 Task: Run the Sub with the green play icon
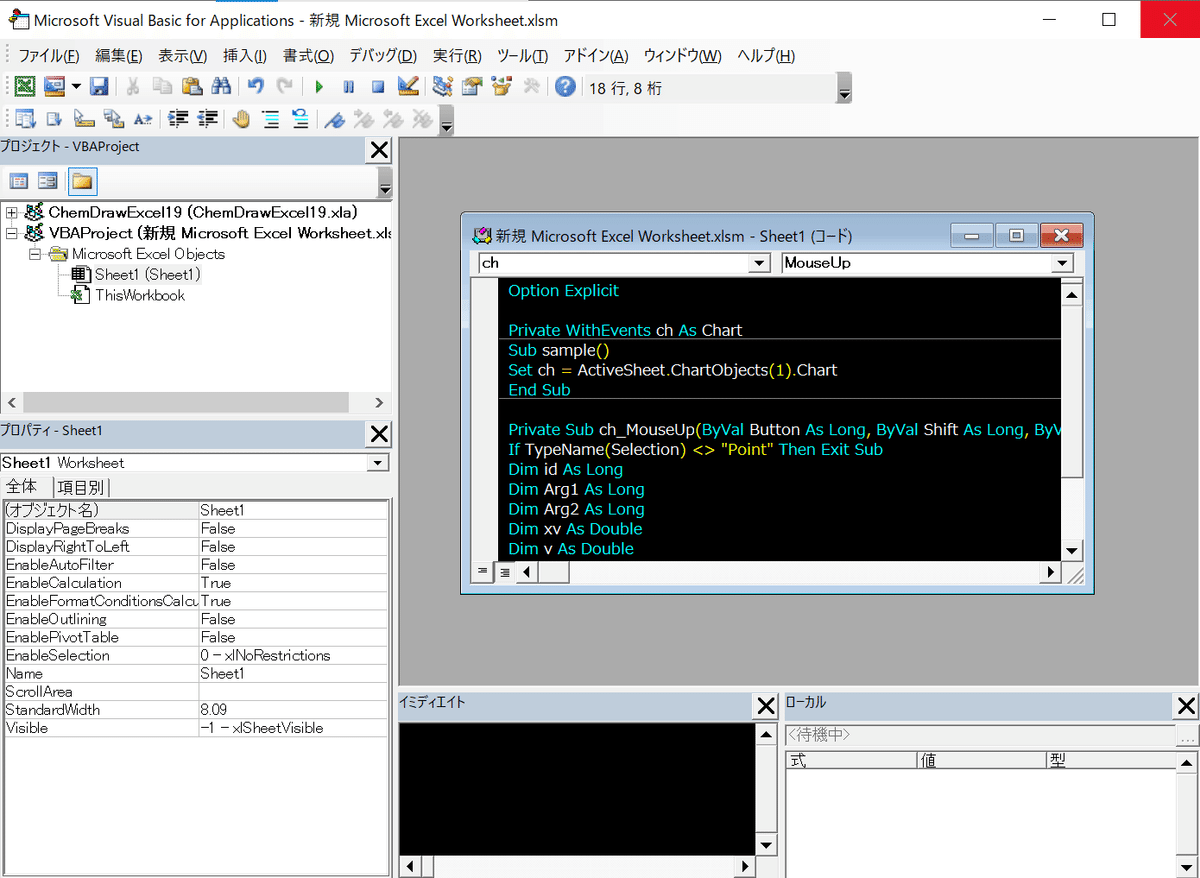point(319,87)
